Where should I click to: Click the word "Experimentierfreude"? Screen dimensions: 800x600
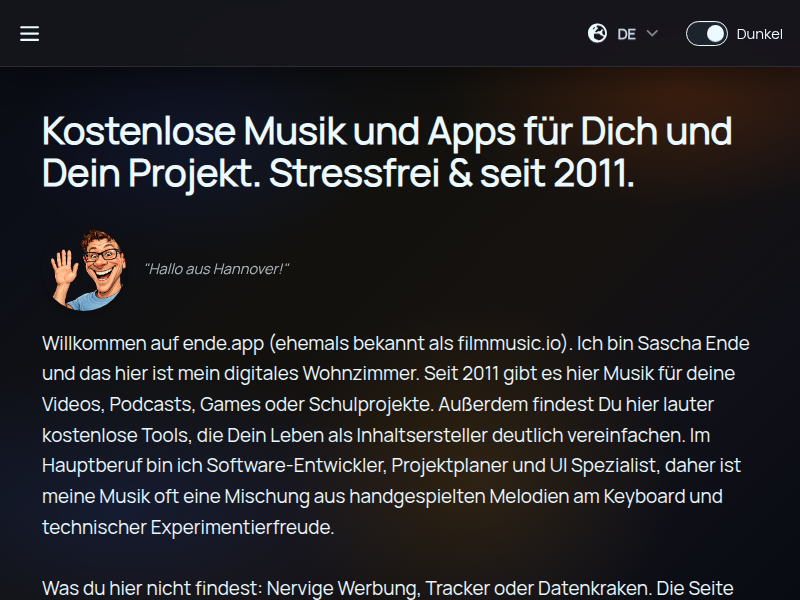click(242, 527)
